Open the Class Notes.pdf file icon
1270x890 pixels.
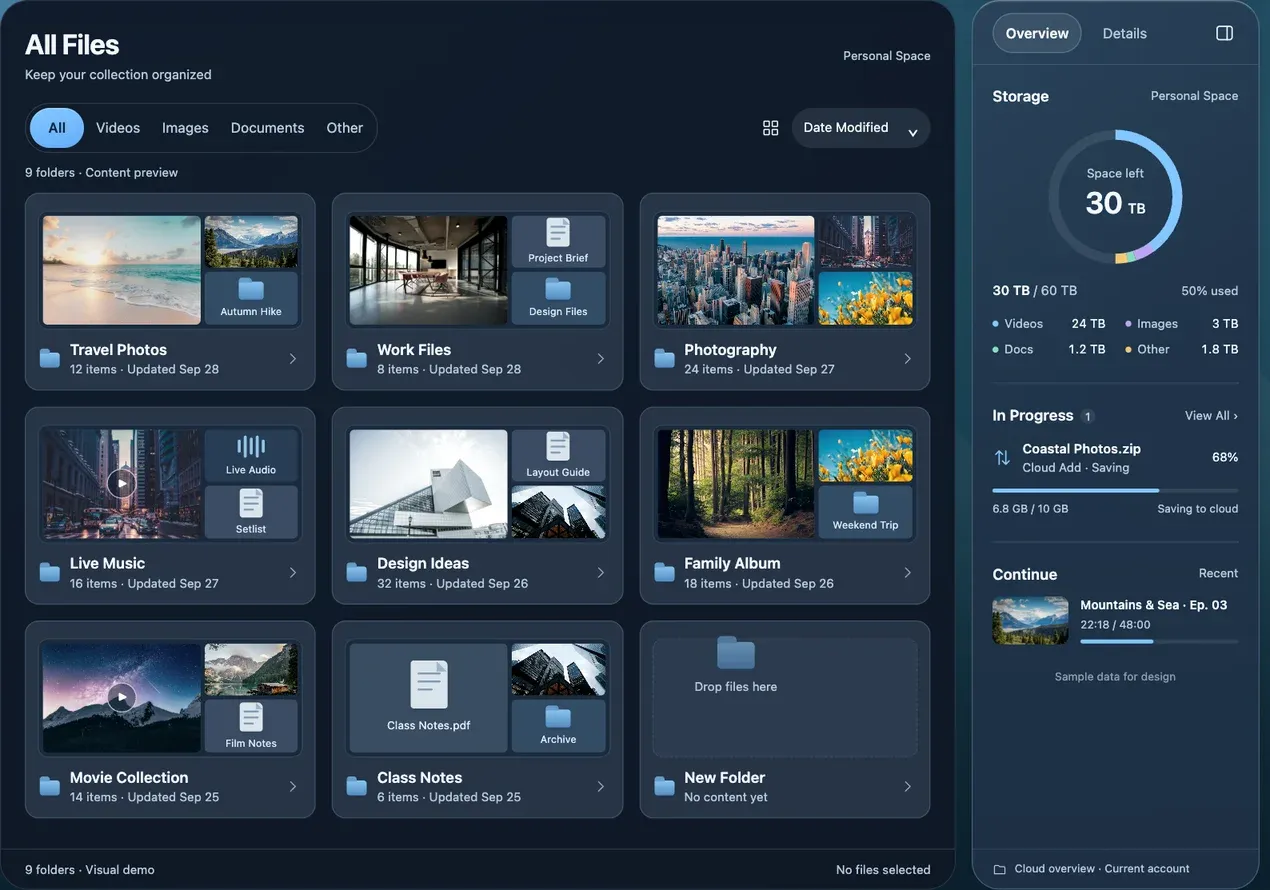point(429,685)
